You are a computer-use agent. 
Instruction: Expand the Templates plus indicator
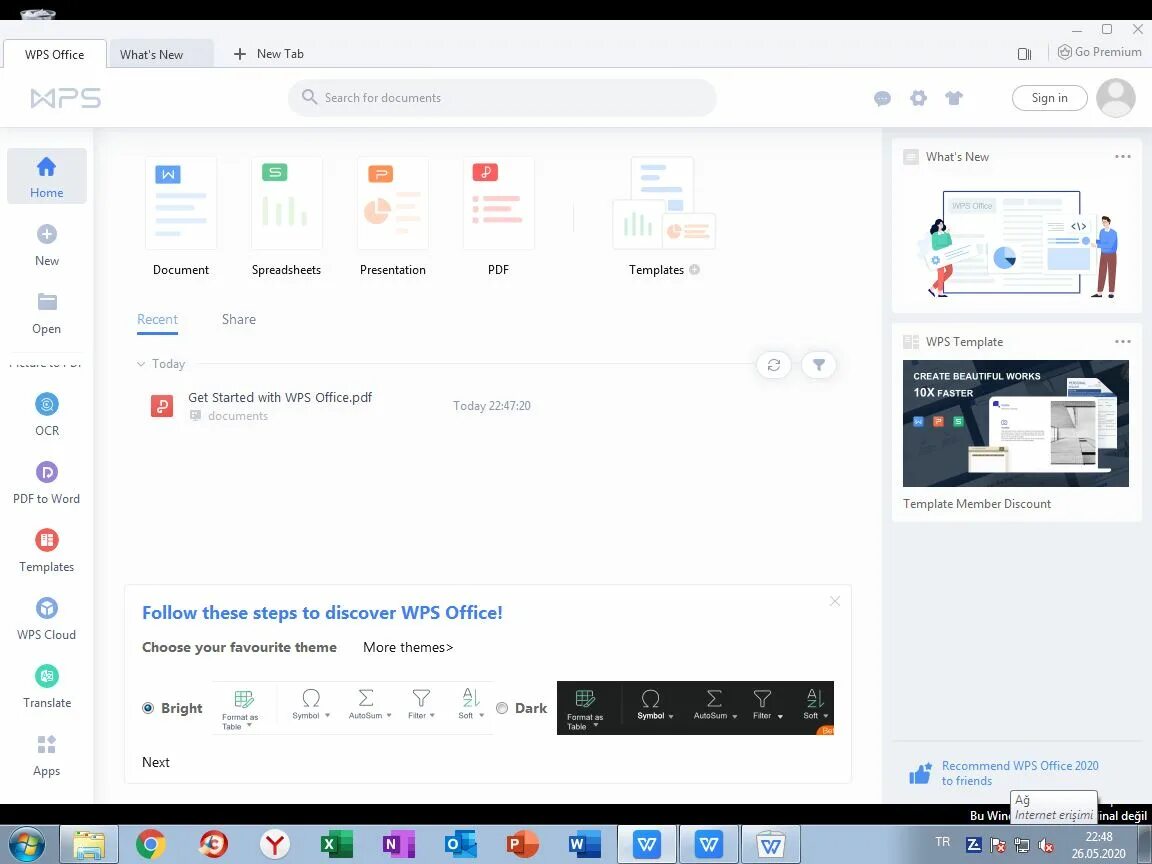coord(694,270)
